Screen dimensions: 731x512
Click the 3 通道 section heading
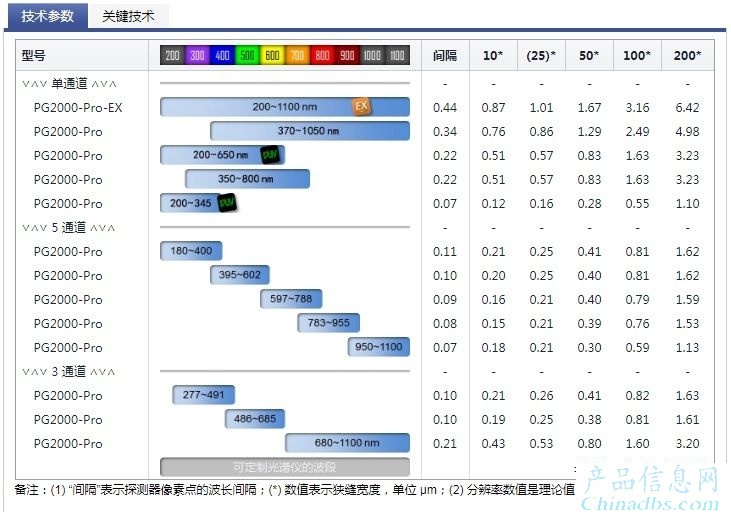pyautogui.click(x=69, y=372)
